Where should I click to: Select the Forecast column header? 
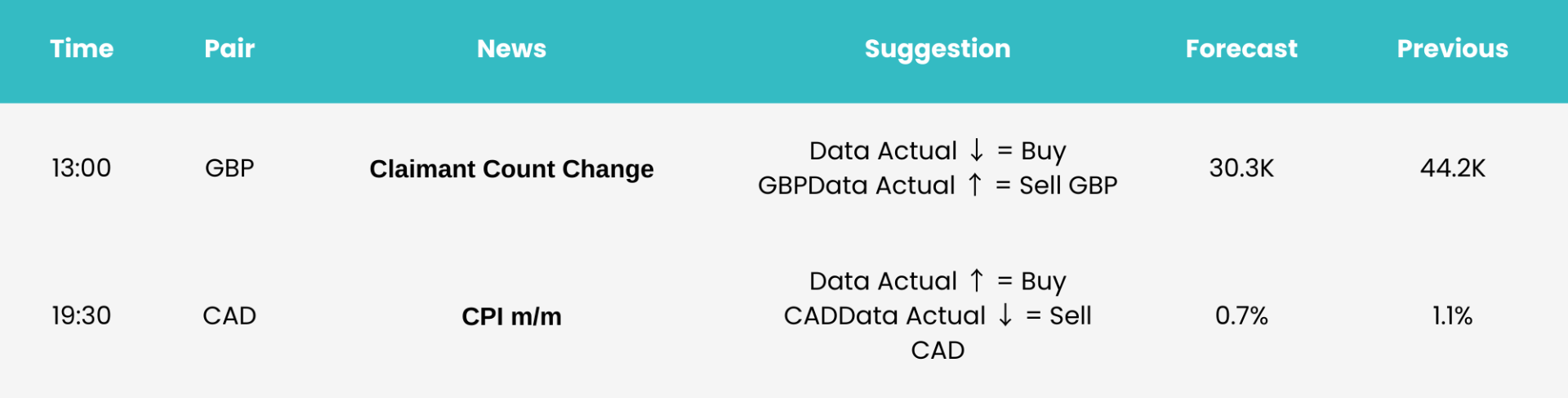coord(1241,48)
